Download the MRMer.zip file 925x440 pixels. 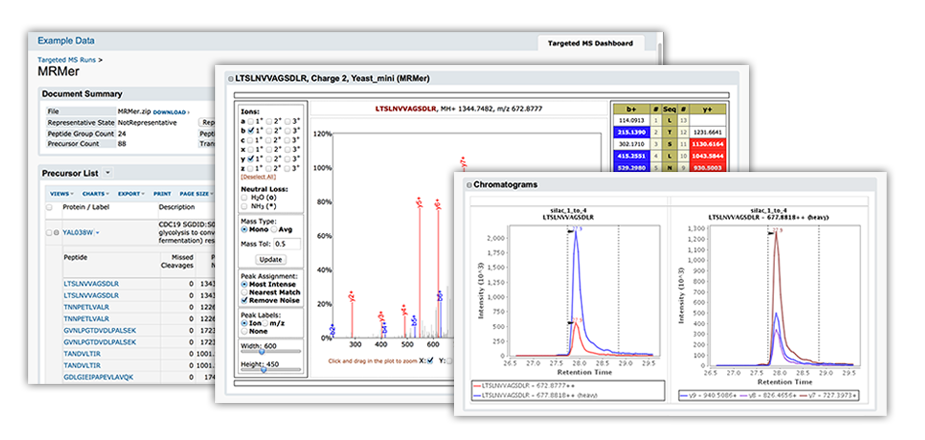pyautogui.click(x=171, y=112)
